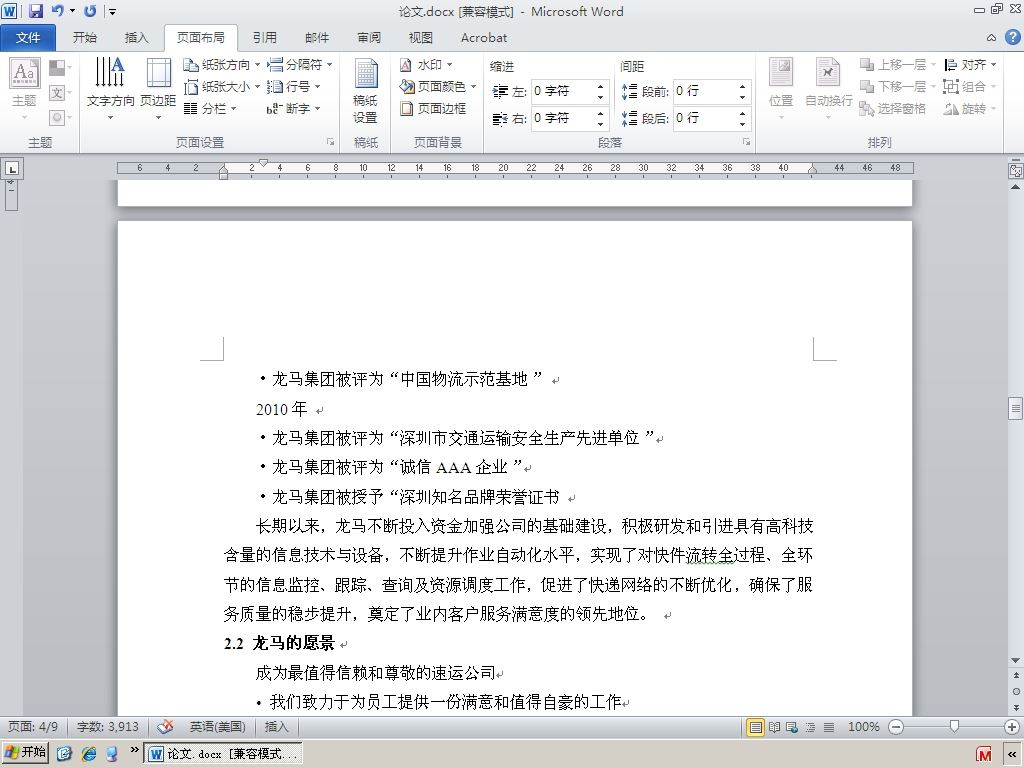Switch to Draft view
Screen dimensions: 1024x768
[829, 727]
